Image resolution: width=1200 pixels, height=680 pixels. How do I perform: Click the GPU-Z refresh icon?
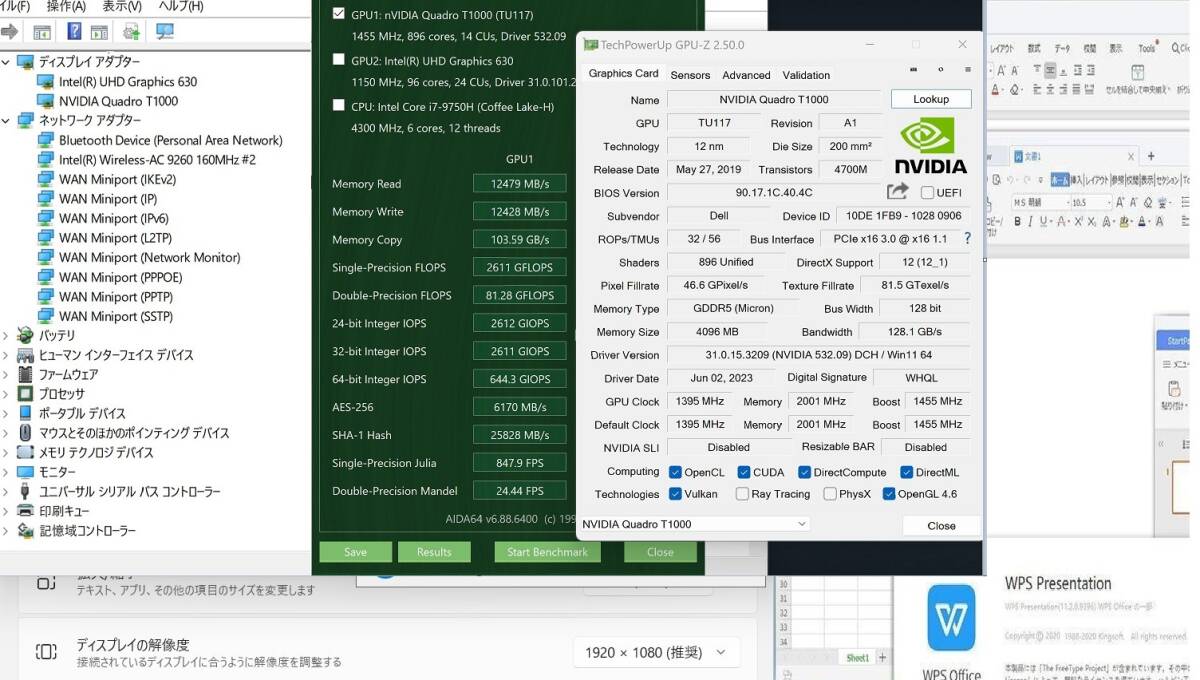click(940, 70)
